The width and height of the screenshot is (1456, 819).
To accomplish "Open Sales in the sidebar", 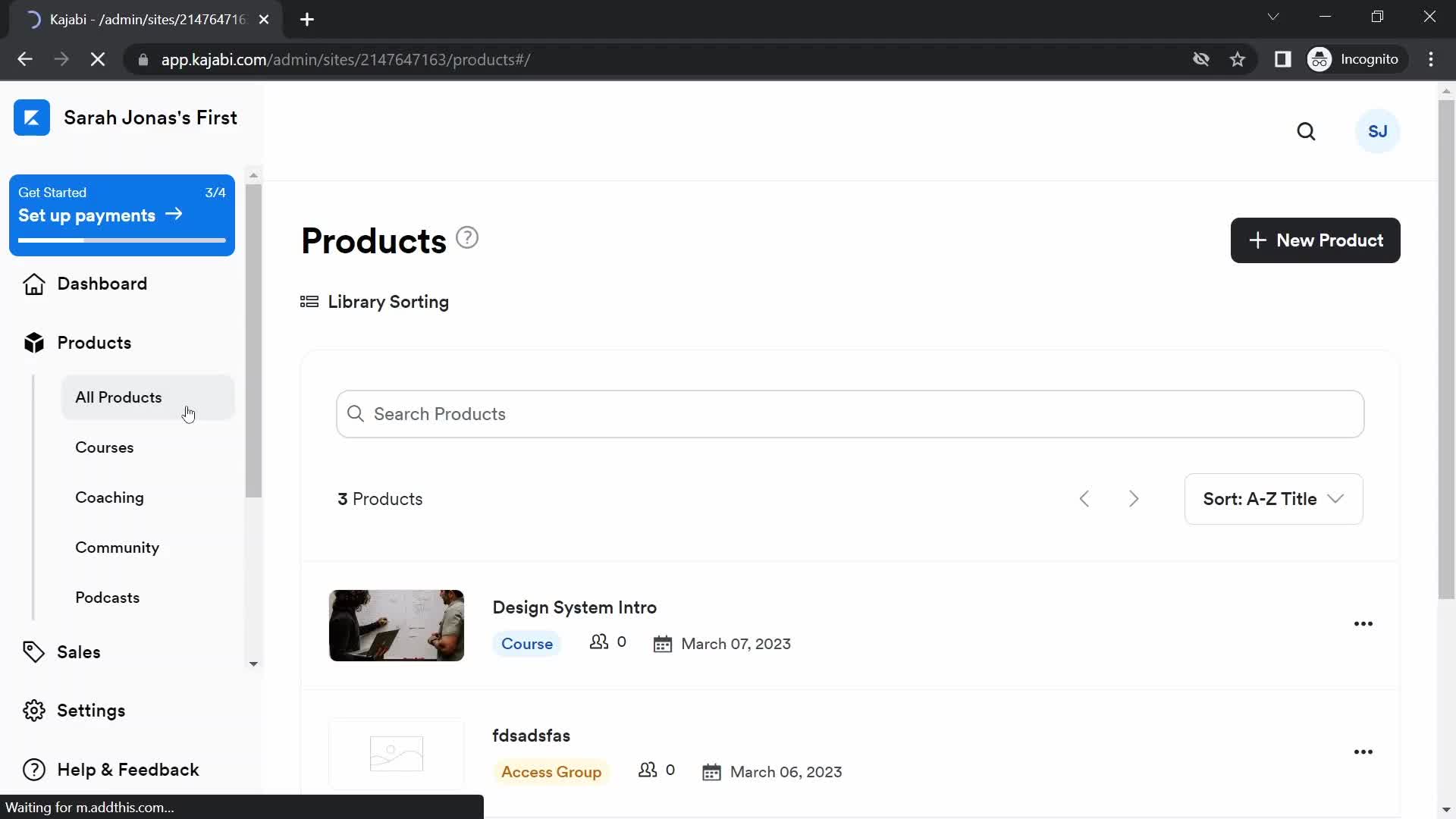I will point(78,652).
